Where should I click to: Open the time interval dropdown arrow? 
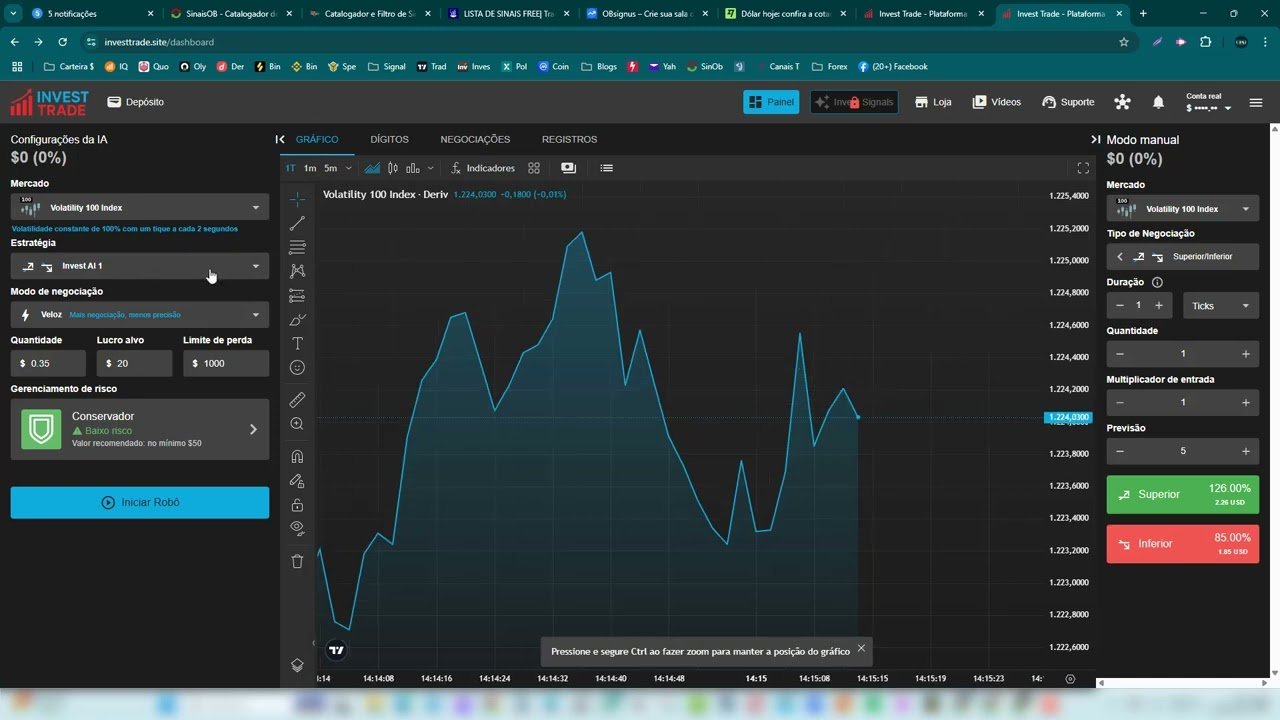tap(348, 168)
